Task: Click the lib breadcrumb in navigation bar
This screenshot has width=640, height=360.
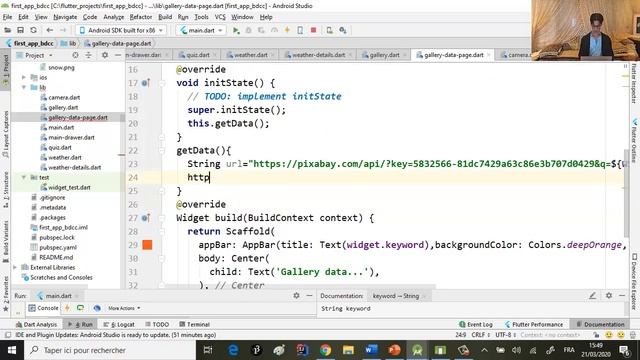Action: 69,43
